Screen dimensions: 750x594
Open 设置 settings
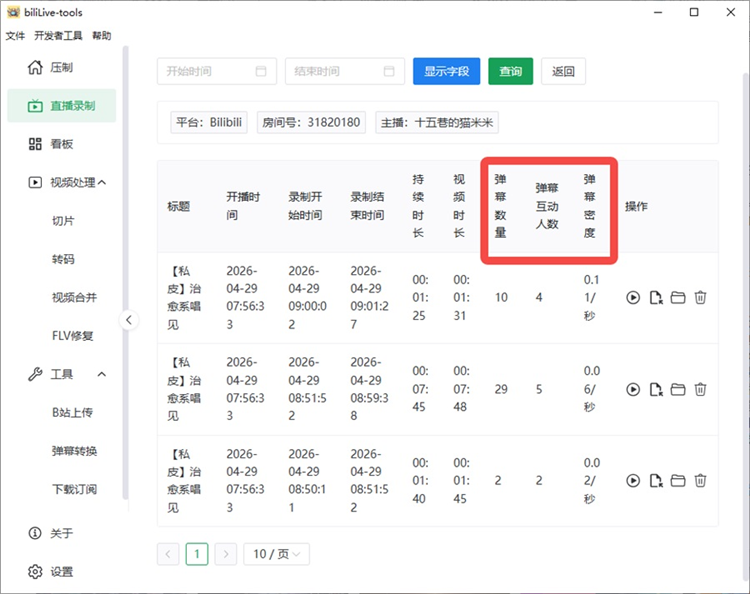62,572
